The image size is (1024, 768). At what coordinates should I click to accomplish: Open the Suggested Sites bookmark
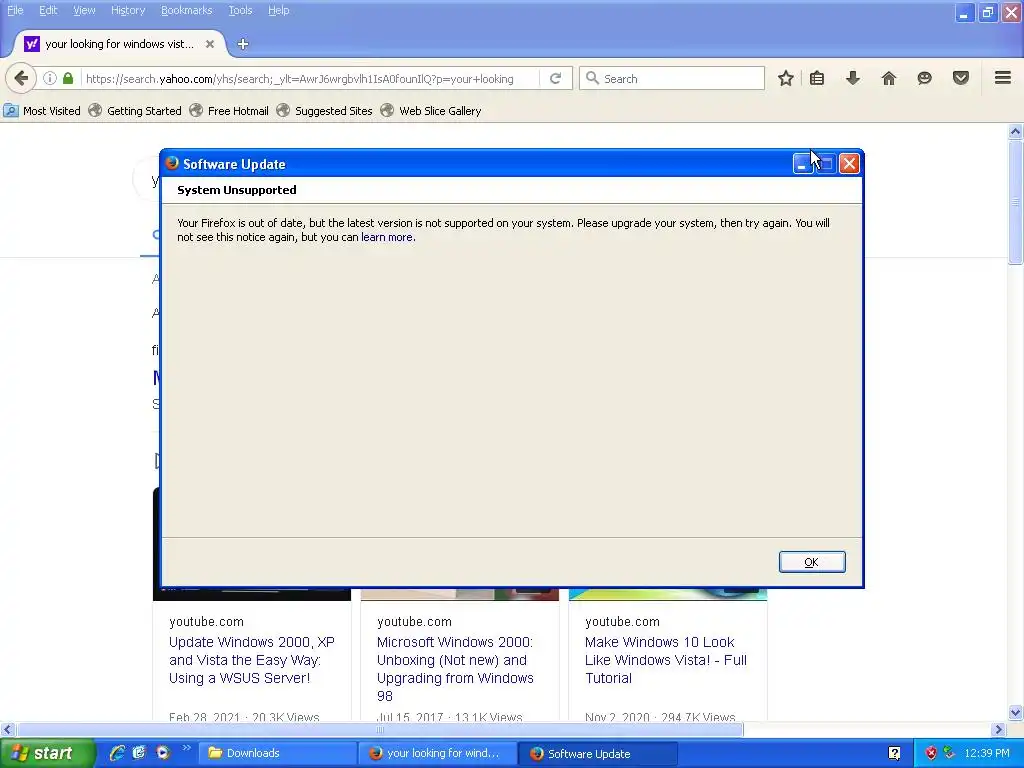coord(325,111)
